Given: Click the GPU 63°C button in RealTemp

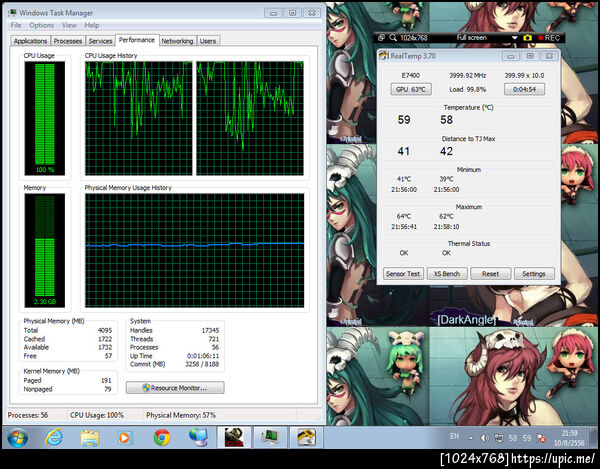Looking at the screenshot, I should 411,89.
